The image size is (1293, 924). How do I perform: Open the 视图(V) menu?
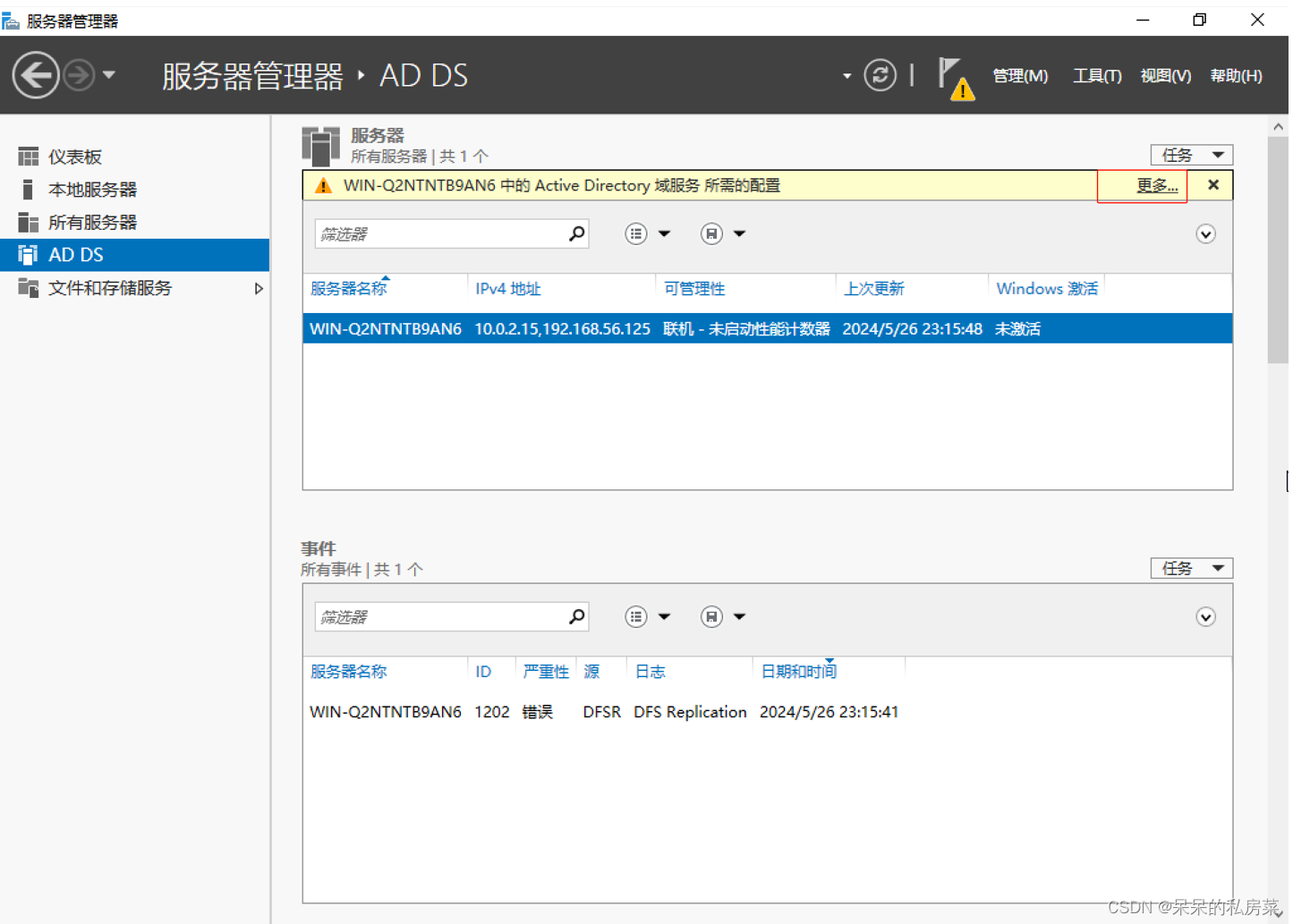coord(1165,76)
